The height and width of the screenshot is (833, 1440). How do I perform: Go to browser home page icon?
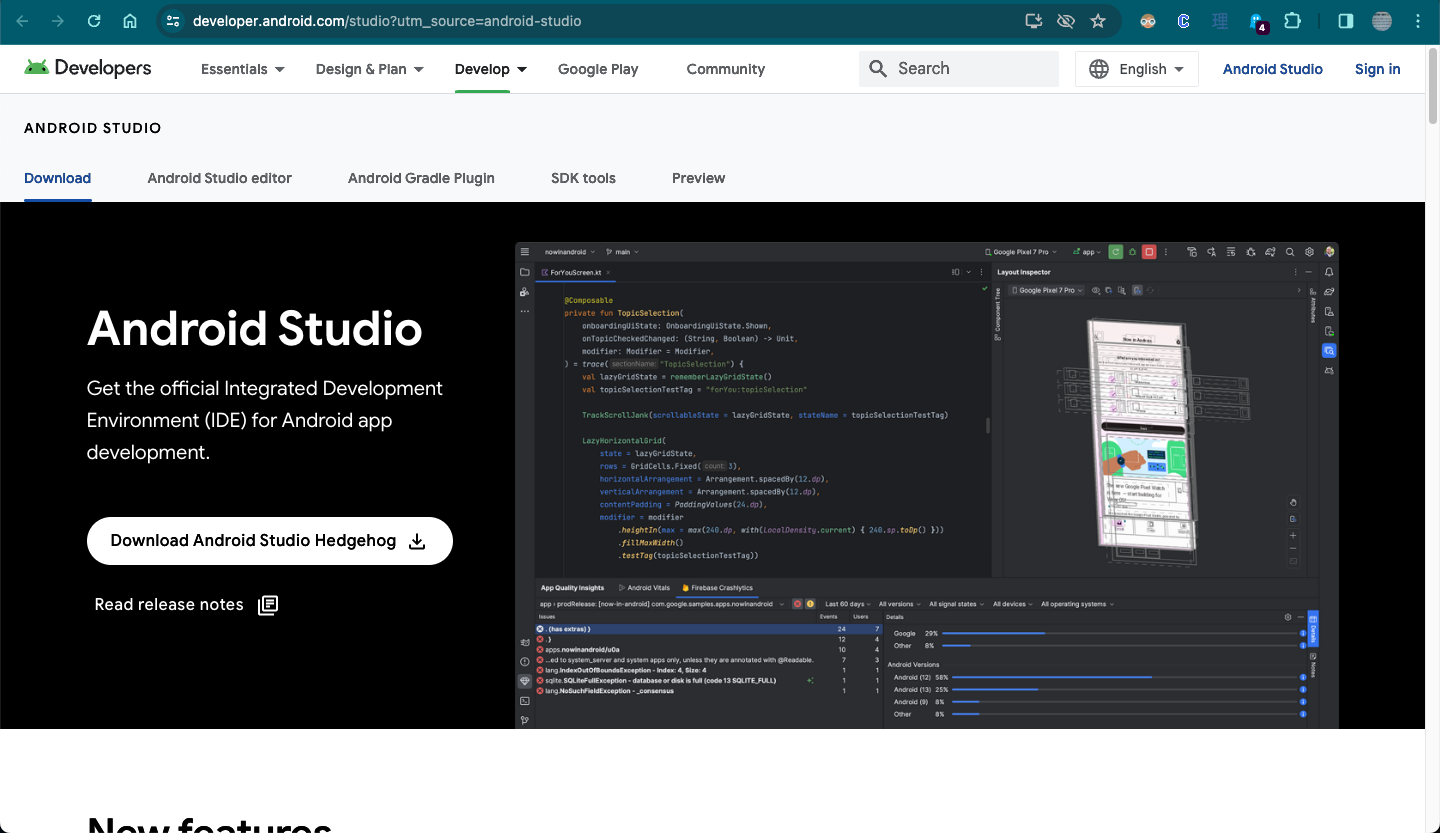point(130,21)
